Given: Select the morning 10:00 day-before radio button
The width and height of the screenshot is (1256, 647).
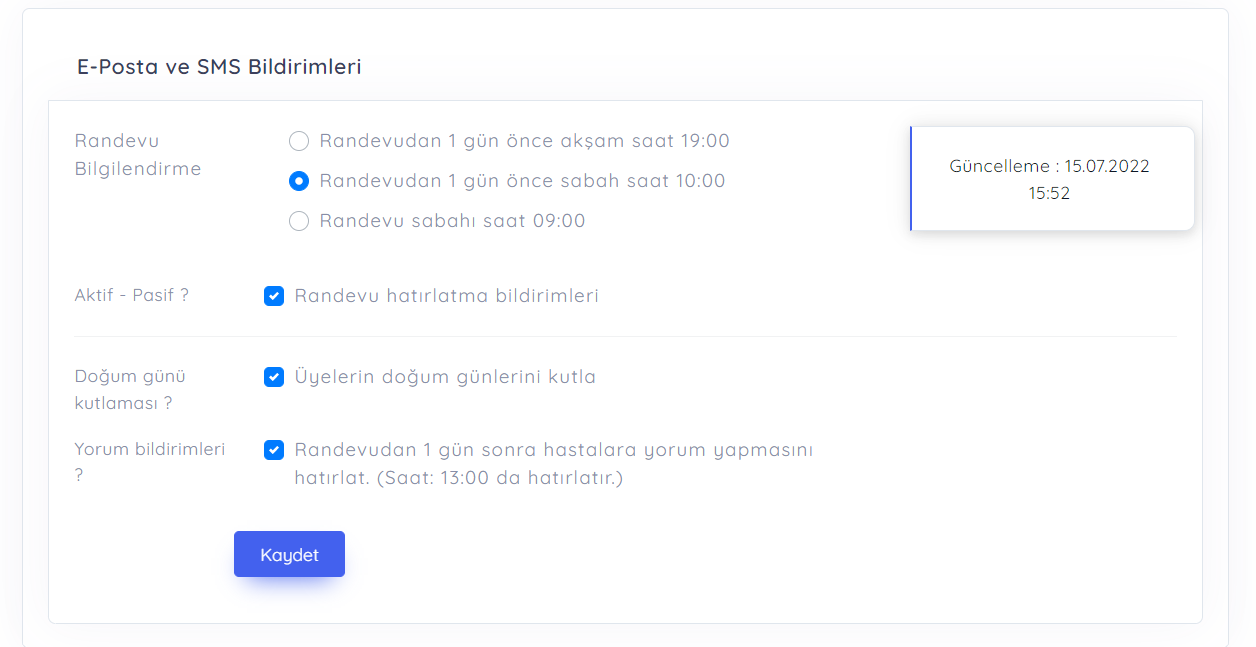Looking at the screenshot, I should click(x=298, y=181).
